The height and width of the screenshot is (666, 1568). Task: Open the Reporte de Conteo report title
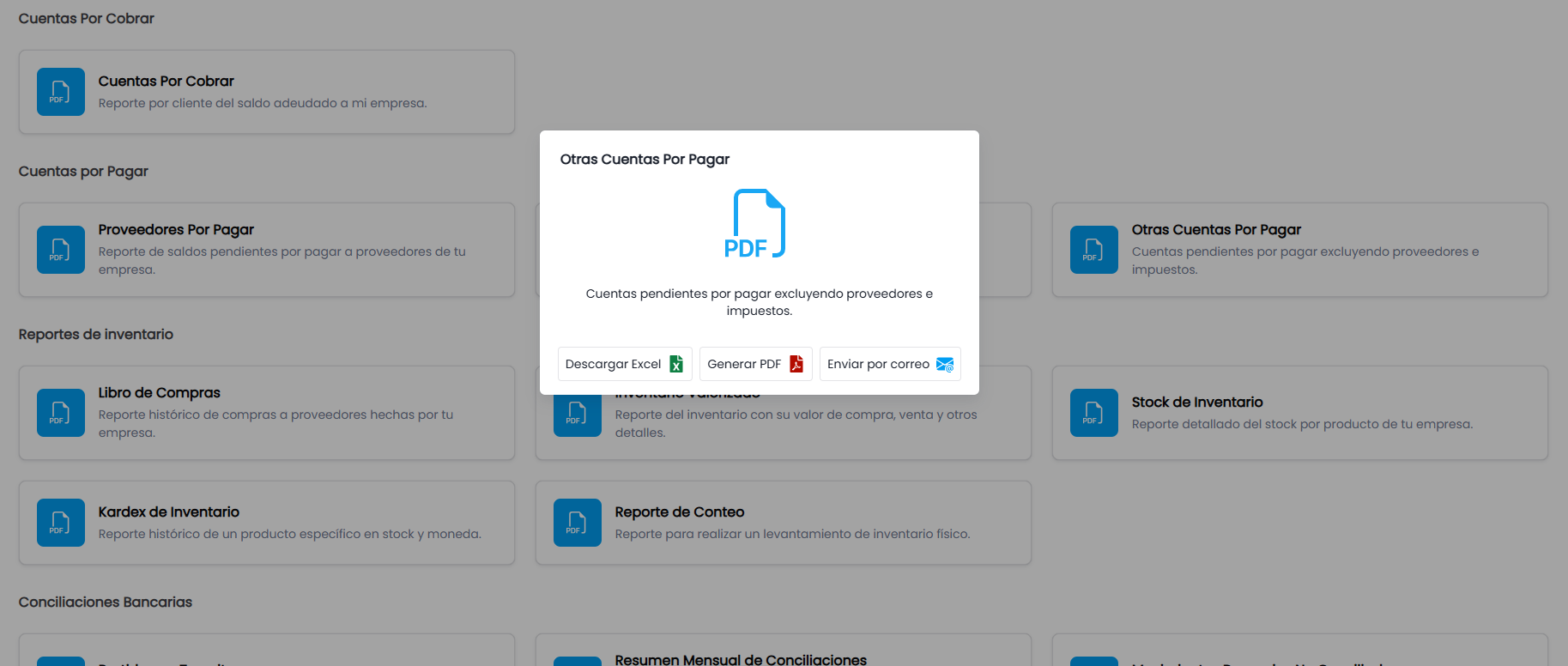[680, 512]
